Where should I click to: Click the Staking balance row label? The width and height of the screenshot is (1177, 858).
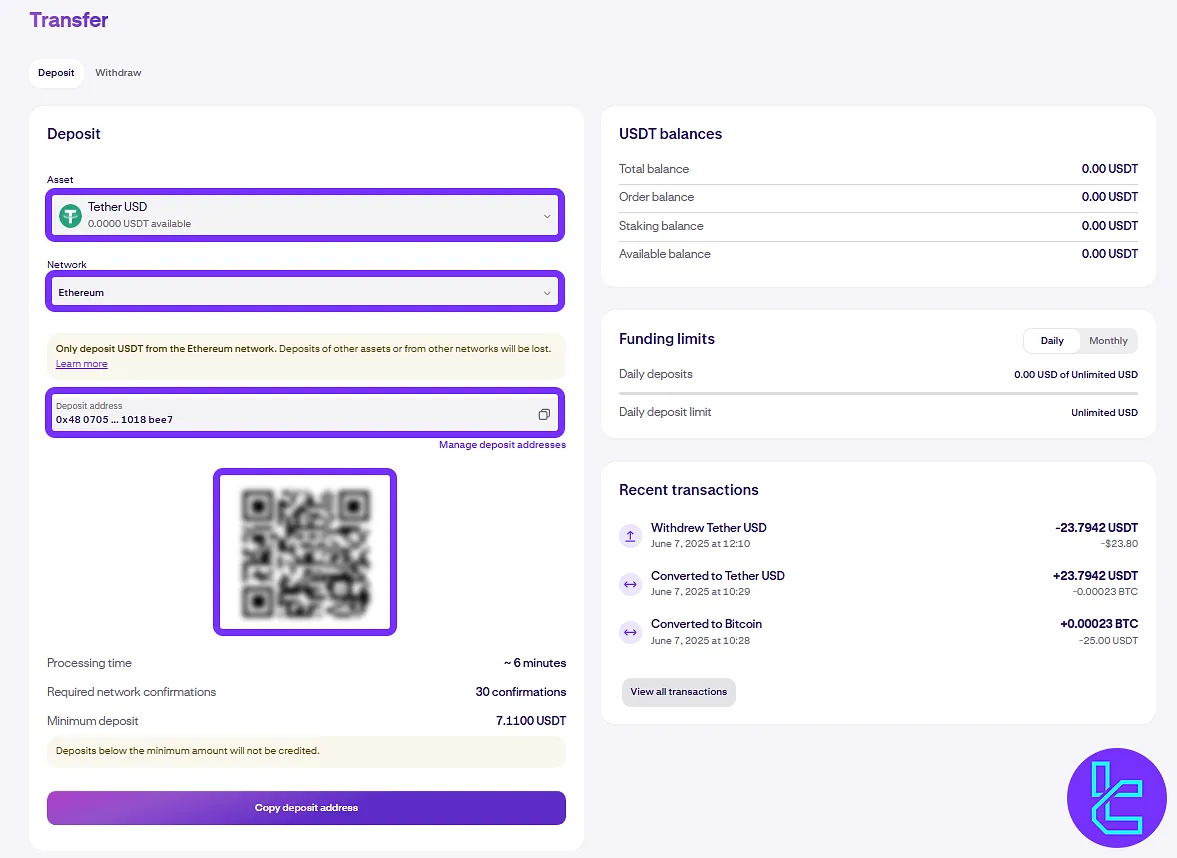point(661,226)
